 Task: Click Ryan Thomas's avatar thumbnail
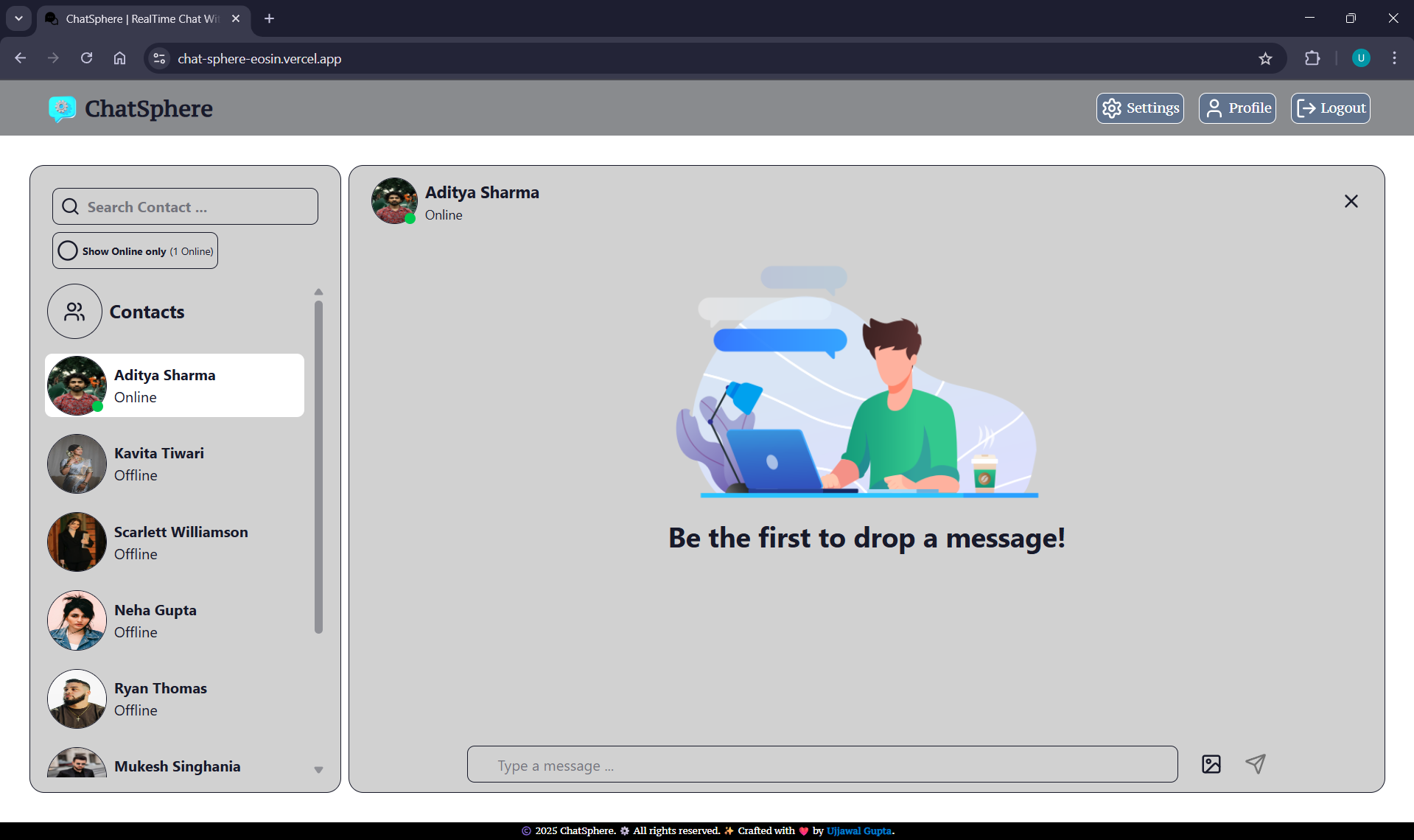point(77,699)
